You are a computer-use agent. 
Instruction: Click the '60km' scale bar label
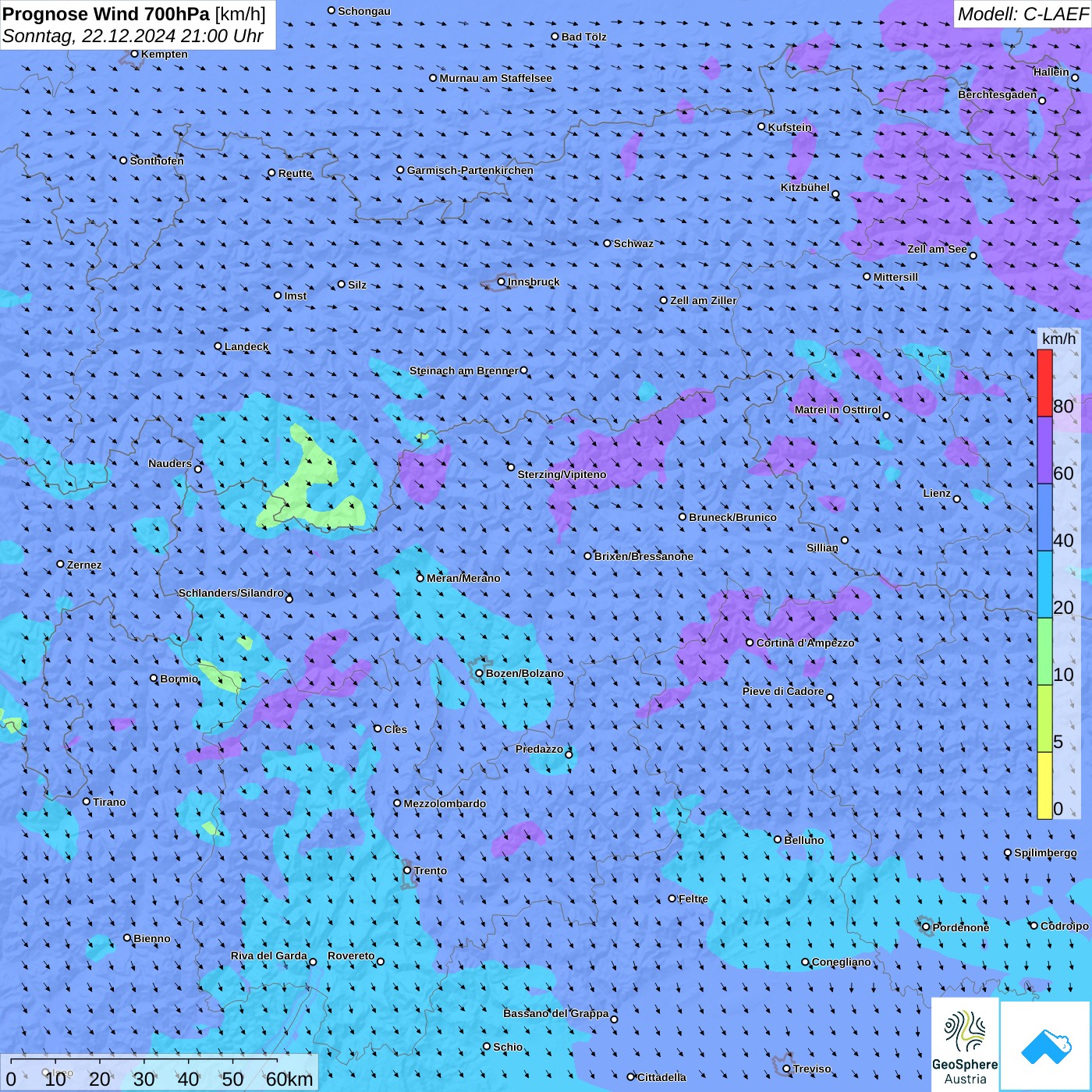tap(289, 1080)
